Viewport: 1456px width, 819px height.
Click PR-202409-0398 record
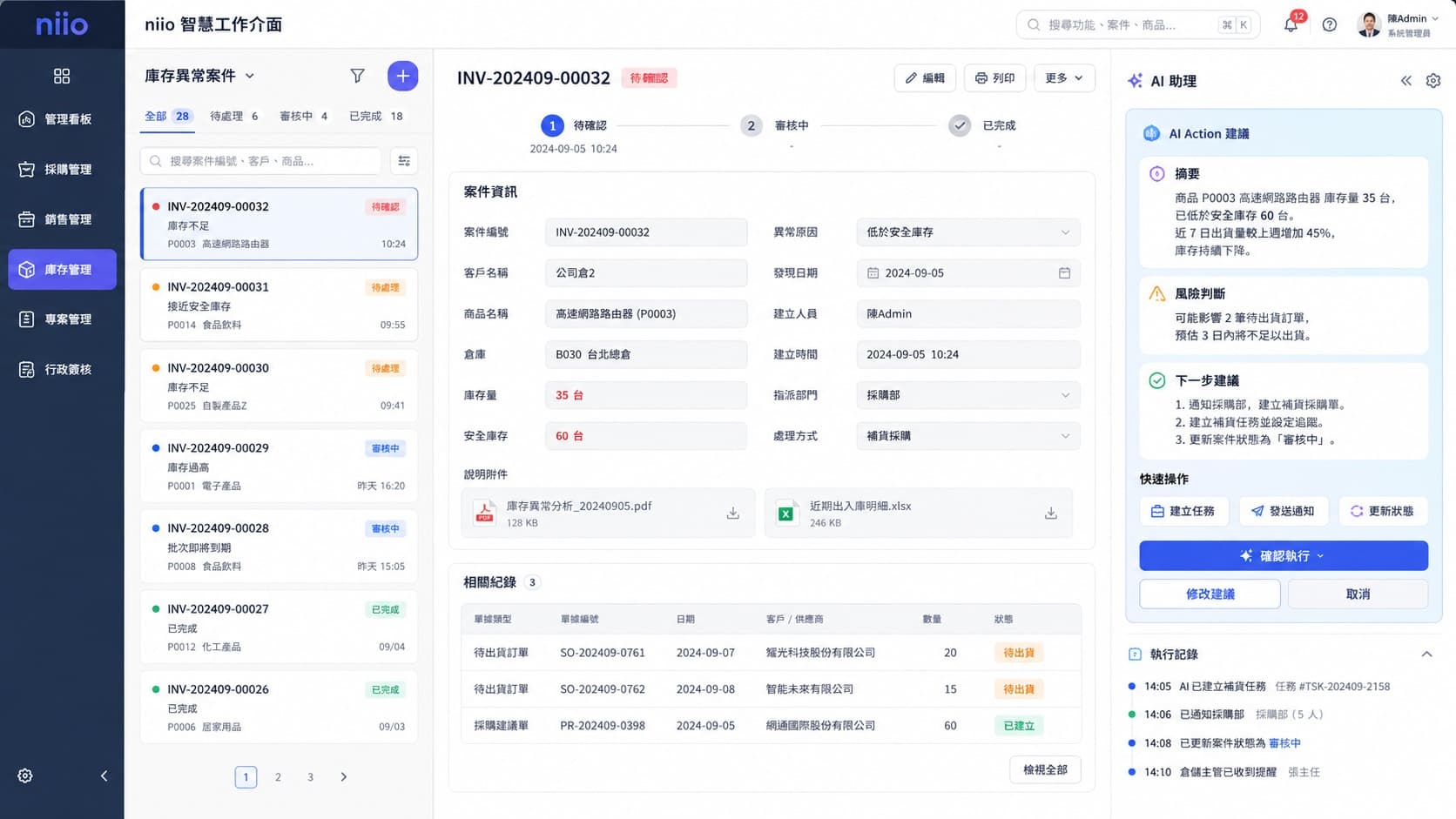[x=772, y=726]
